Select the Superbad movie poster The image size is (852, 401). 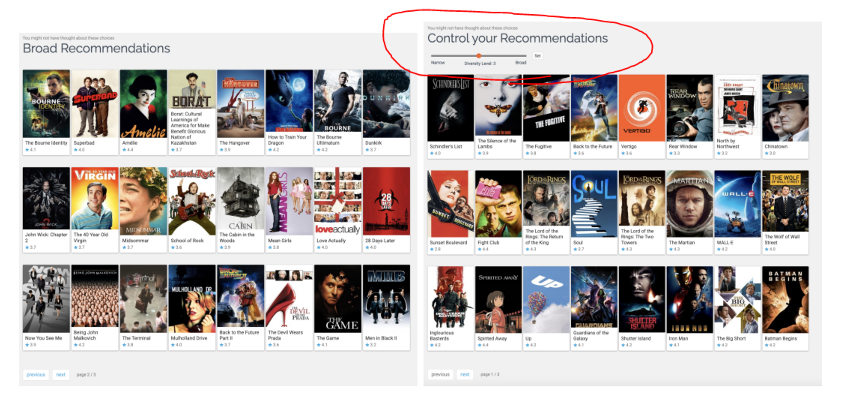click(94, 102)
